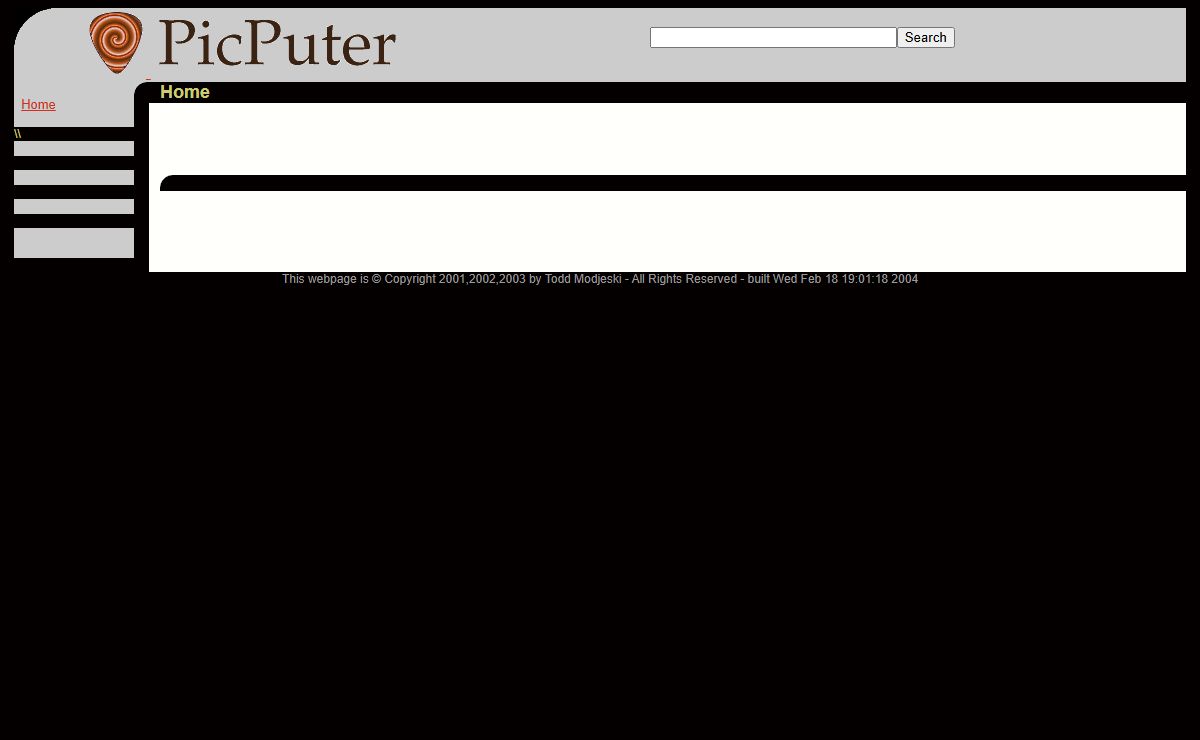Image resolution: width=1200 pixels, height=740 pixels.
Task: Click the gray header area right of Search
Action: (x=1070, y=40)
